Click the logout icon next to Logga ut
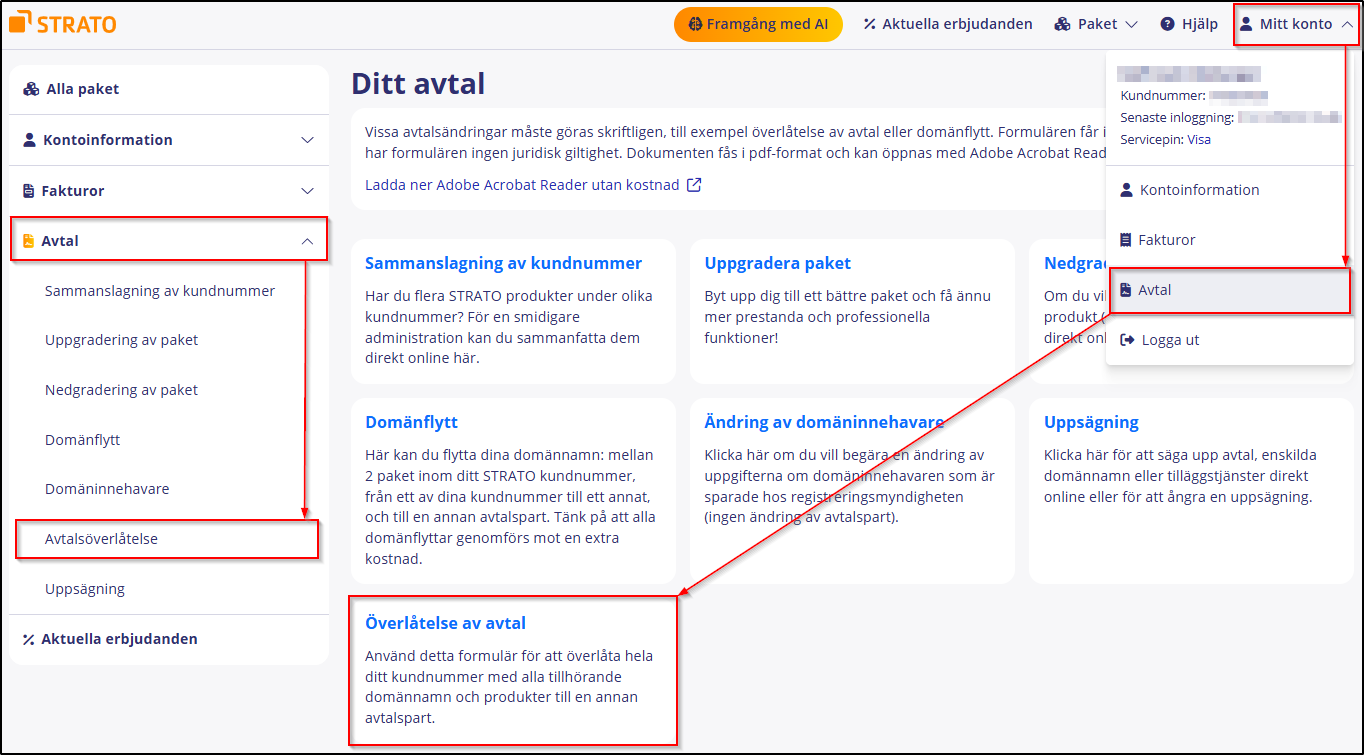The width and height of the screenshot is (1364, 755). point(1126,340)
